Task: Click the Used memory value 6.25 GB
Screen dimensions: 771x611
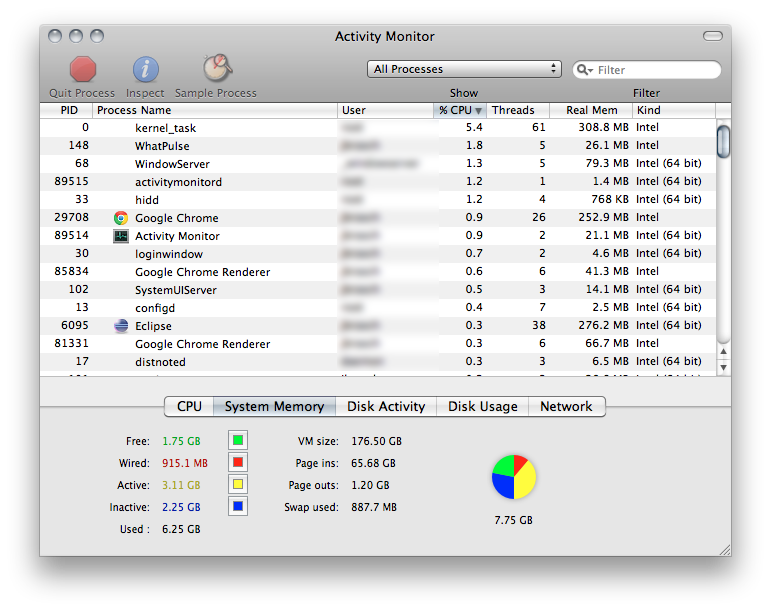Action: point(181,529)
